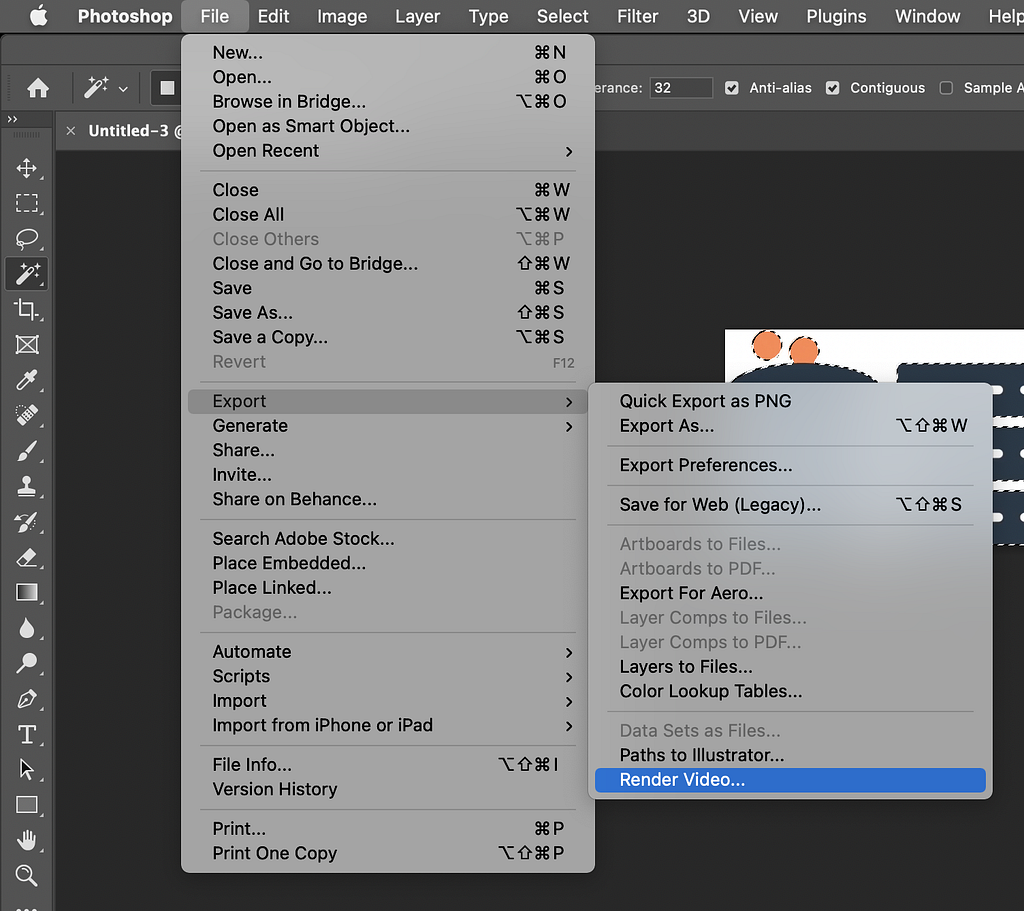Select the Eyedropper tool

[26, 379]
